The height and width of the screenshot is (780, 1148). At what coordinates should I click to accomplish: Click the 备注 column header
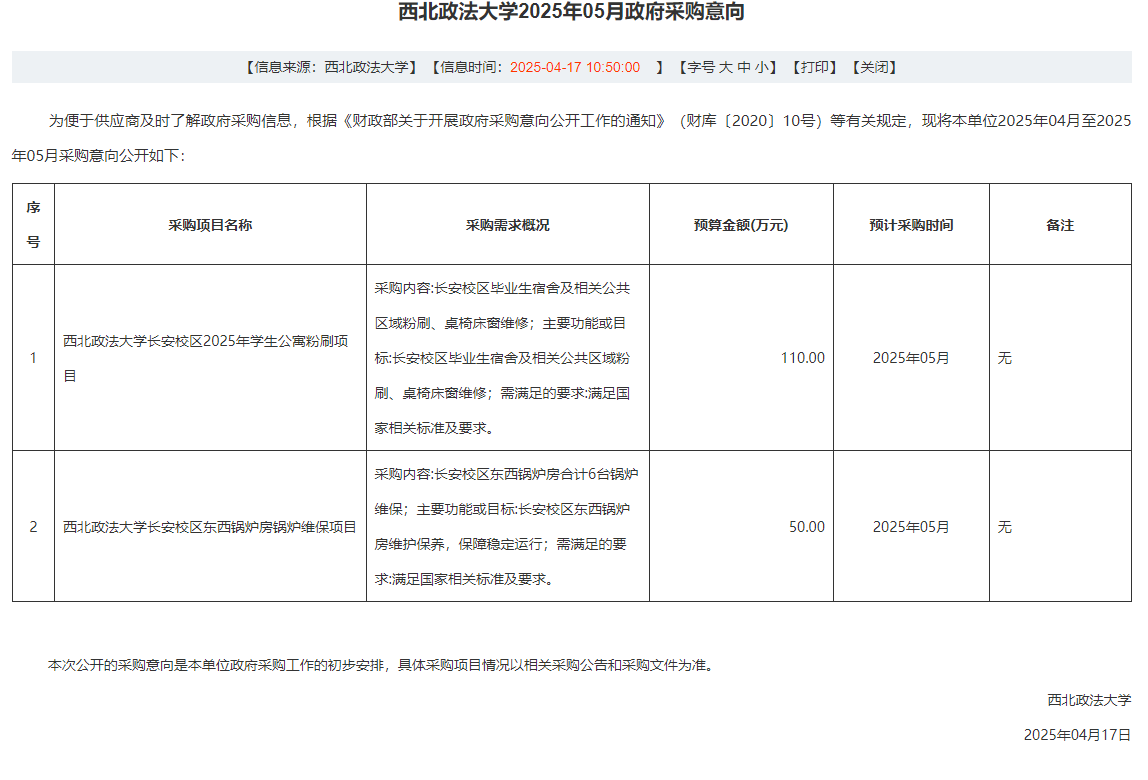[1060, 225]
